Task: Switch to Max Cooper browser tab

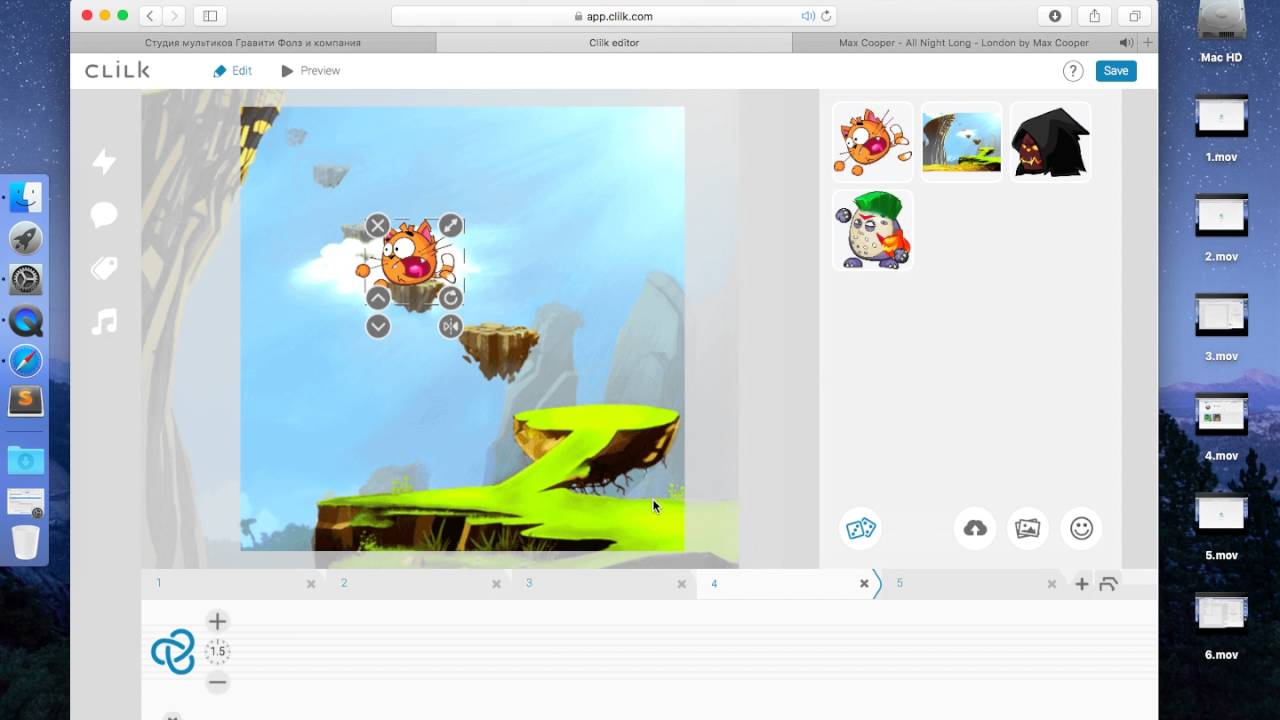Action: 964,43
